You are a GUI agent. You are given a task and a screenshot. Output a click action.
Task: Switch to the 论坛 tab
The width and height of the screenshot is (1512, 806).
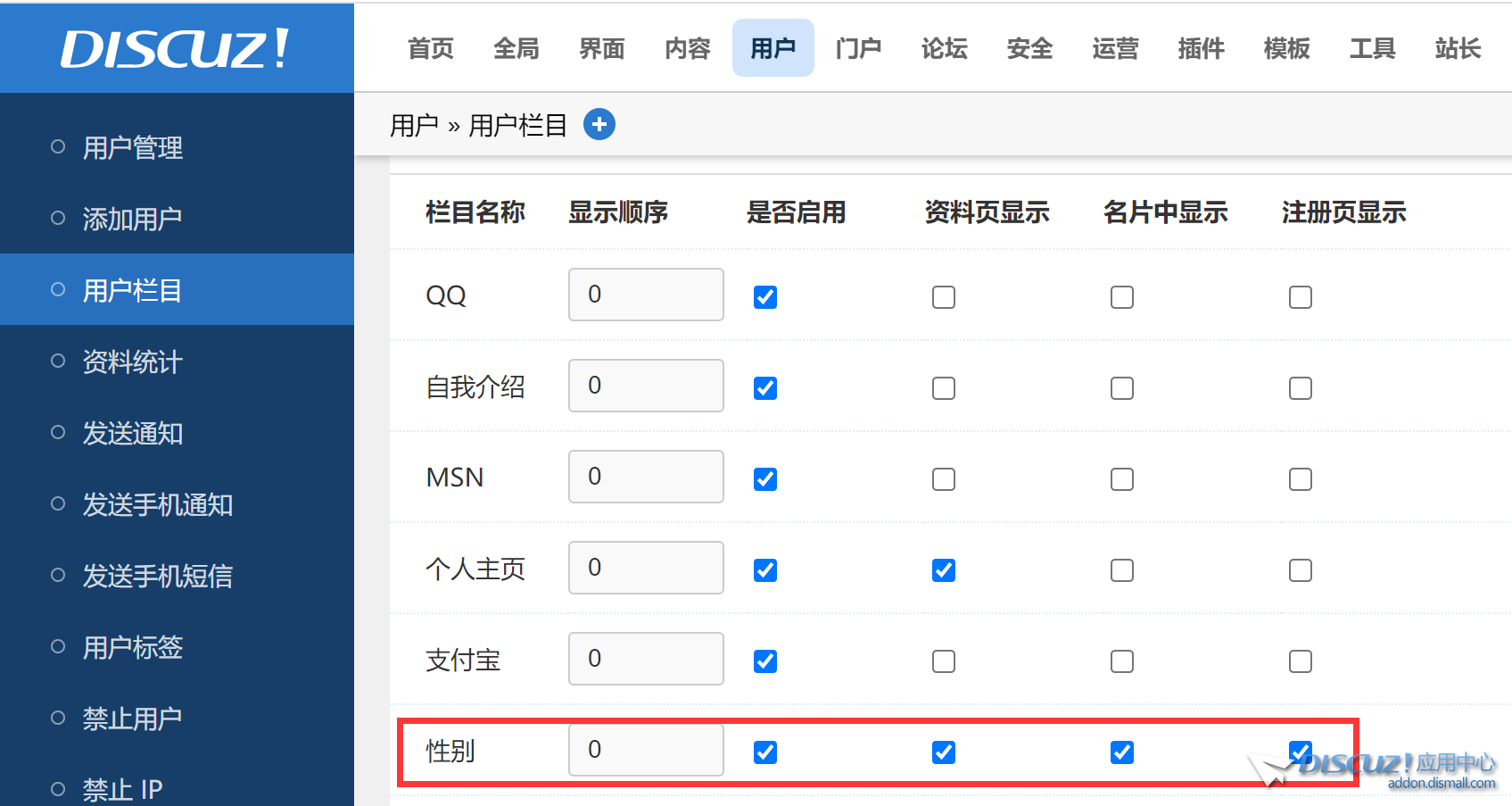point(945,48)
